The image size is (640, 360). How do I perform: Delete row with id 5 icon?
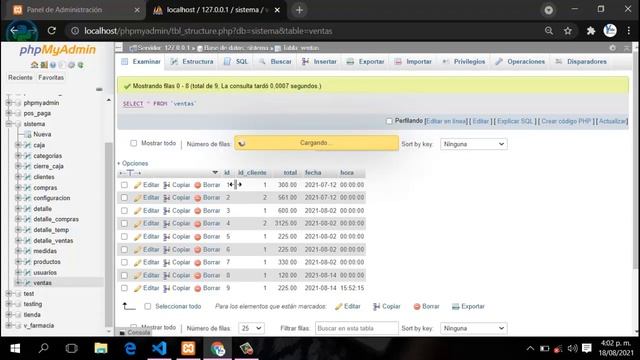[x=198, y=237]
